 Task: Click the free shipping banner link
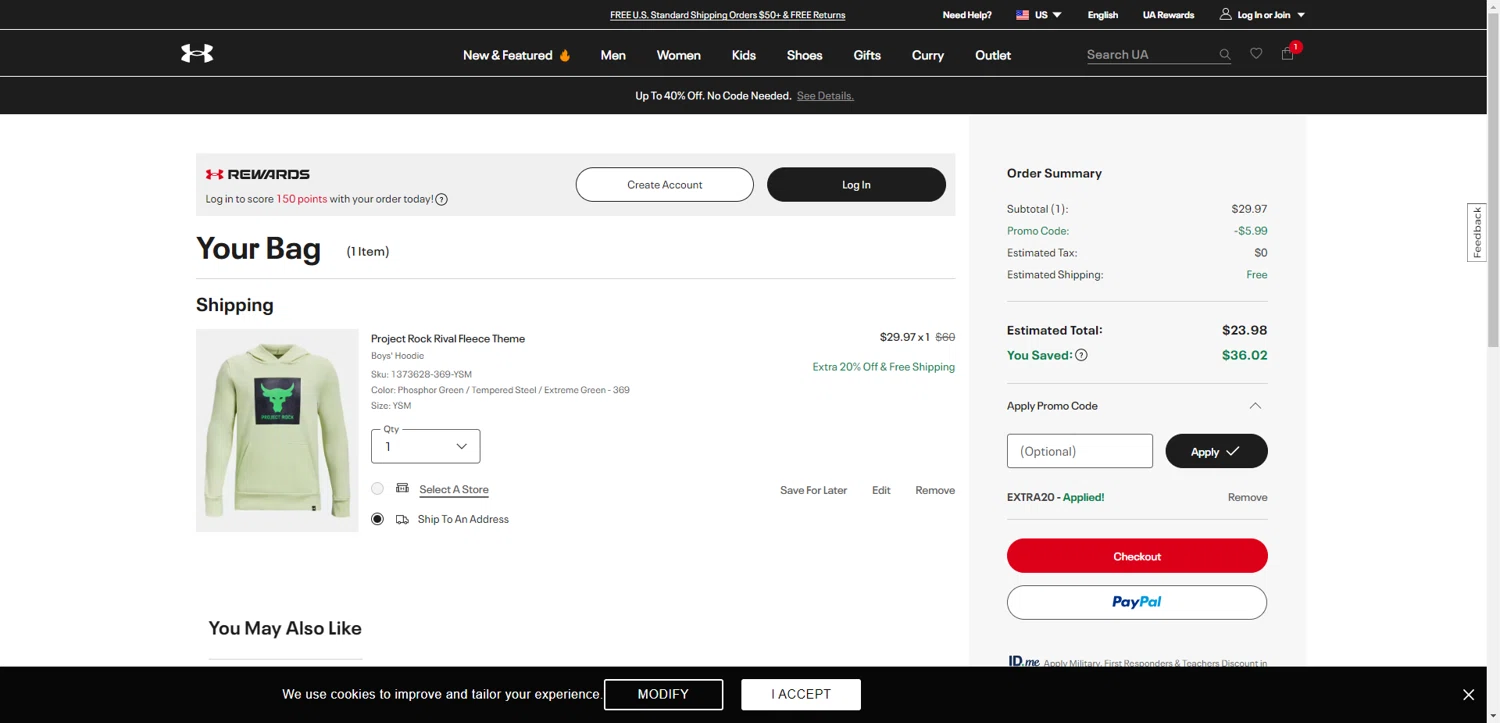pyautogui.click(x=727, y=15)
